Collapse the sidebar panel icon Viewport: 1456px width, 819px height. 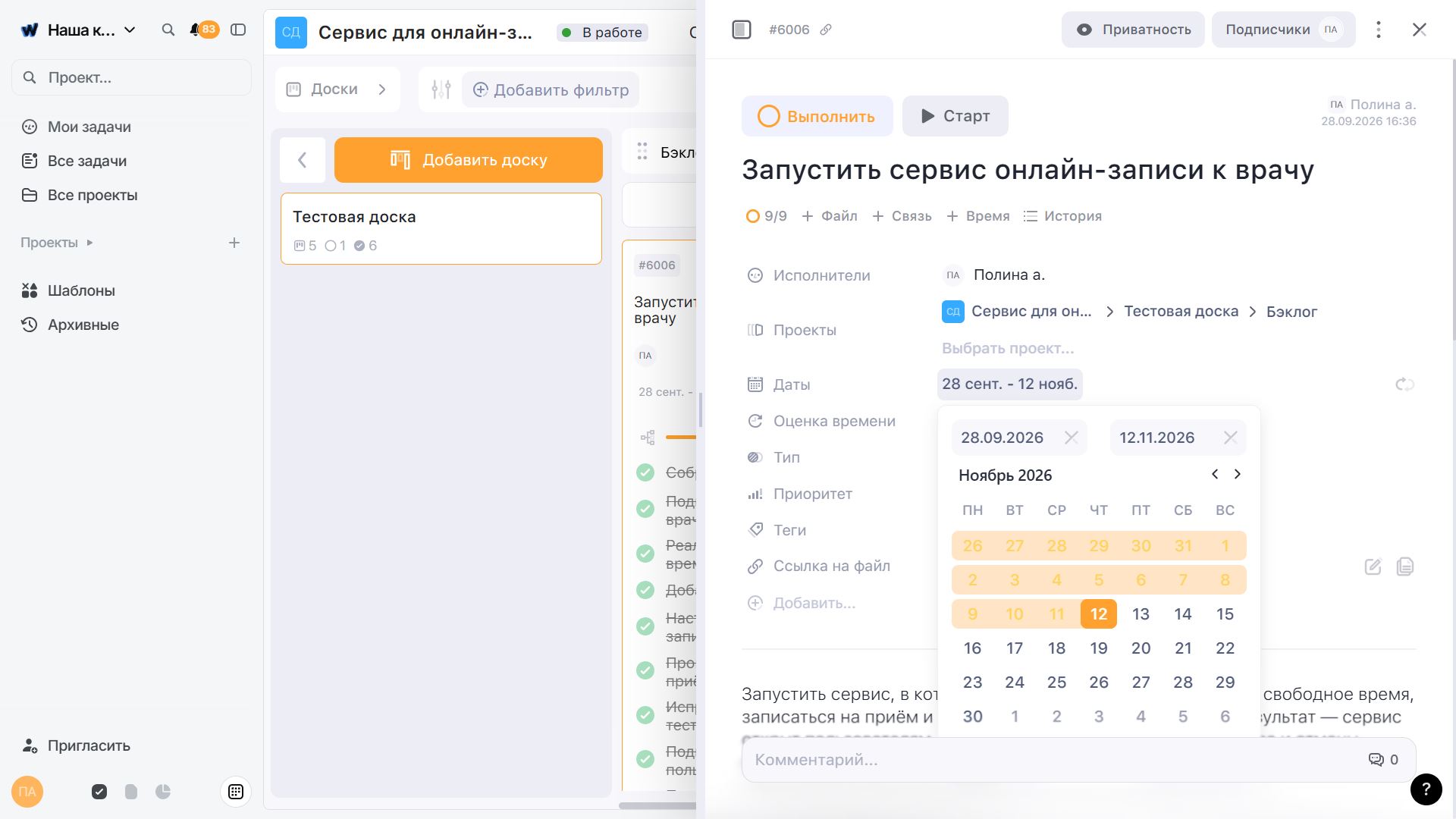click(x=238, y=30)
